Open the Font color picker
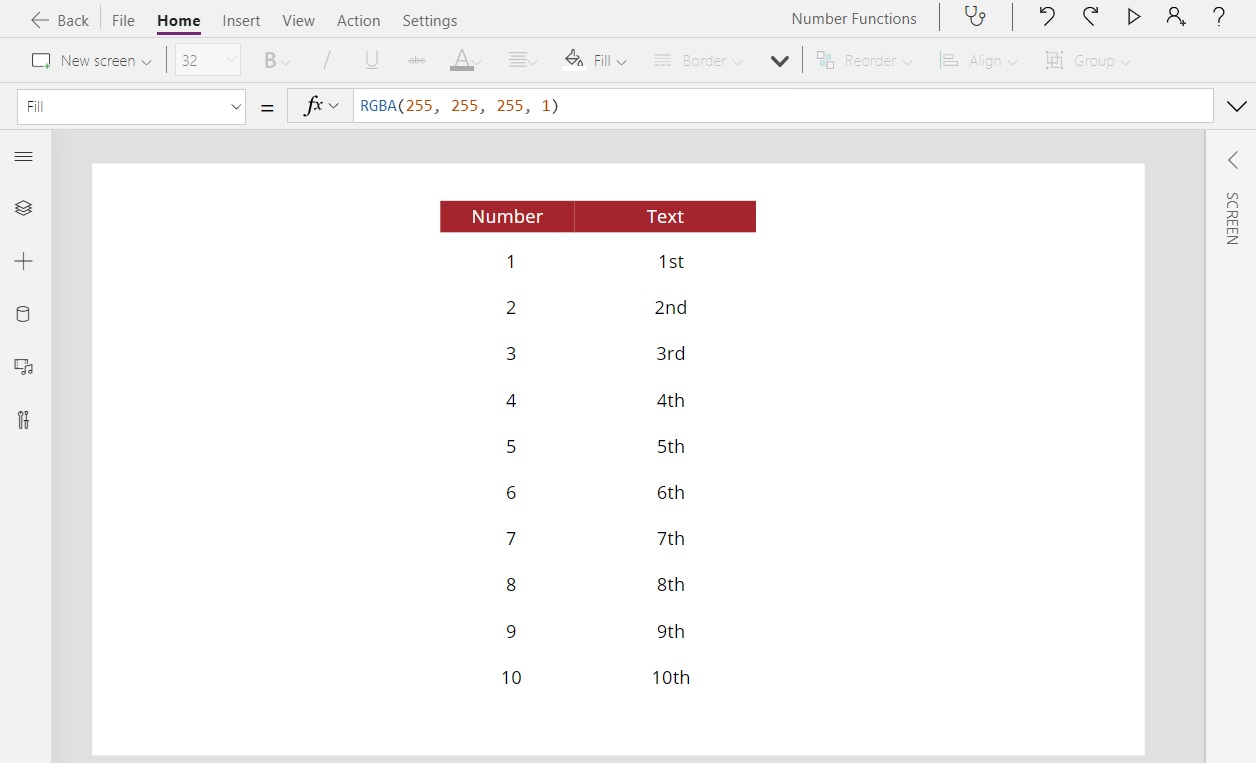Screen dimensions: 1256x763 pos(463,60)
